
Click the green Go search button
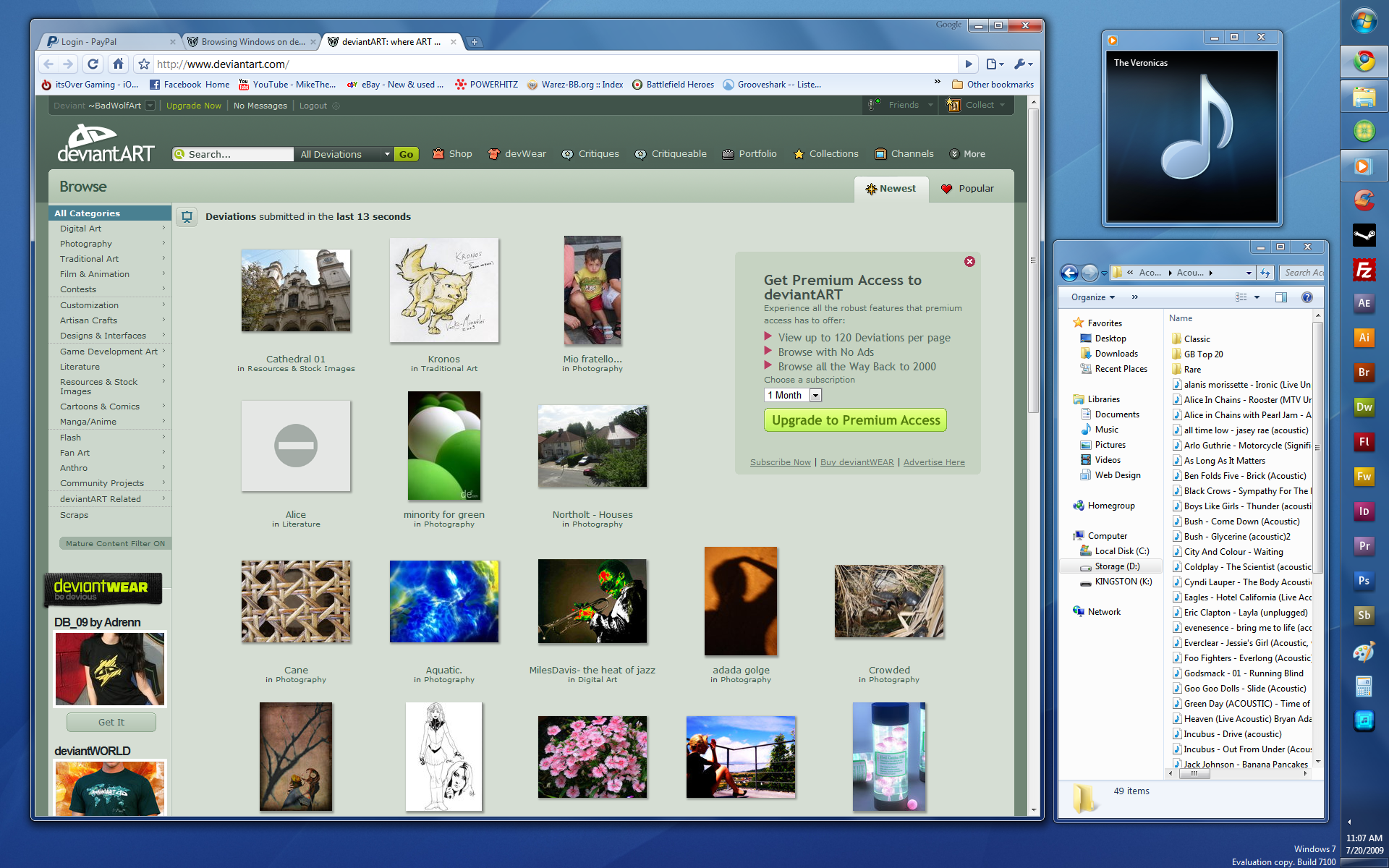click(x=407, y=154)
